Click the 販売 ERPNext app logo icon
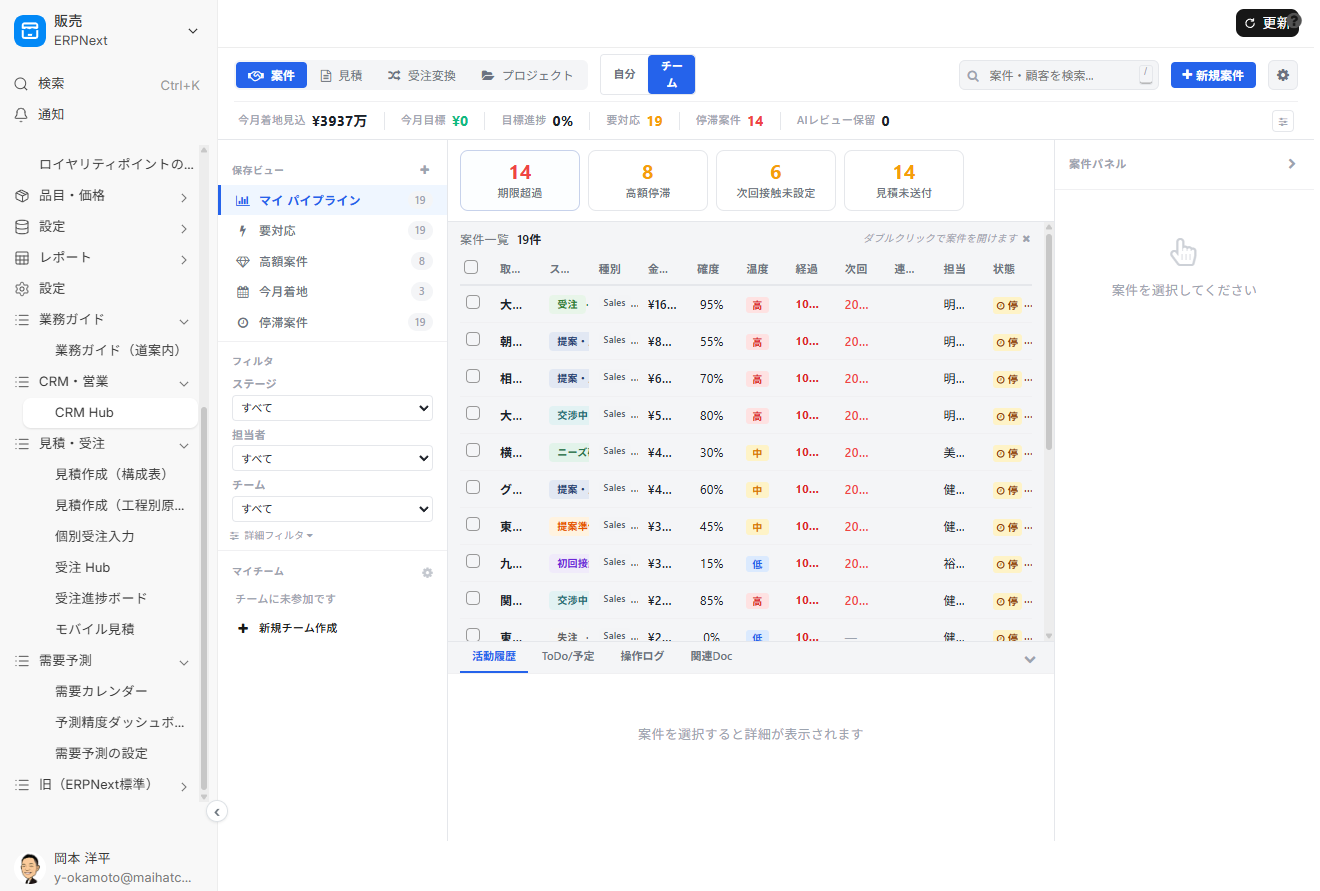 tap(30, 31)
